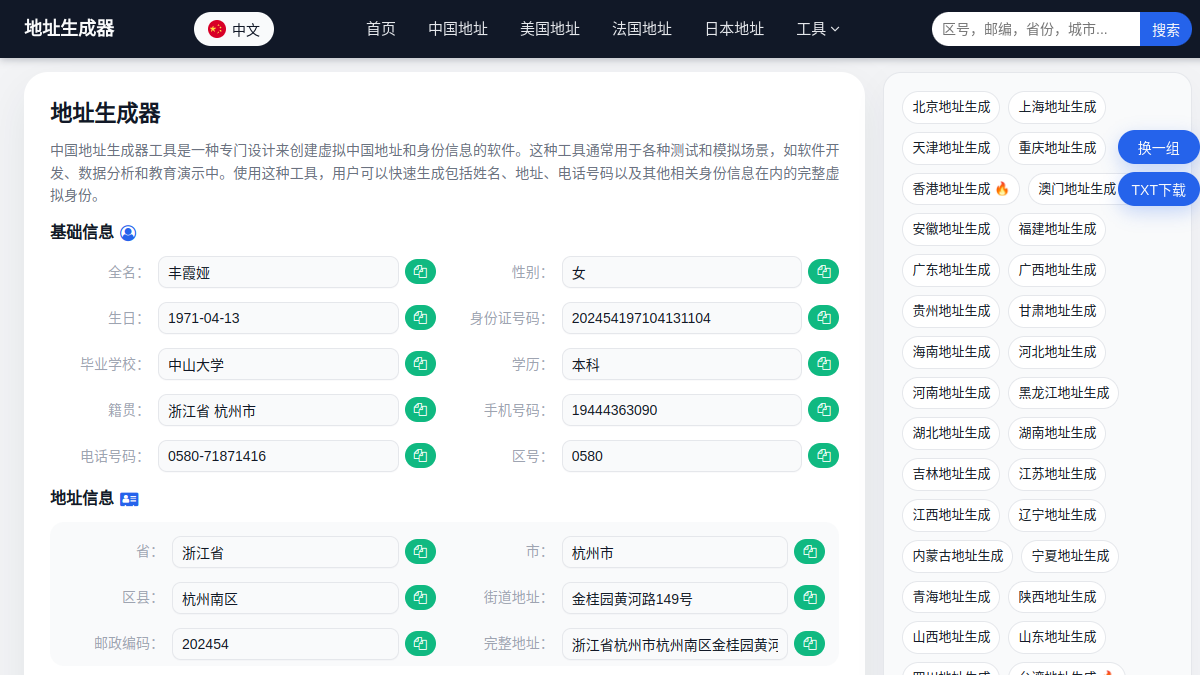Image resolution: width=1200 pixels, height=675 pixels.
Task: Click the ID card icon beside 地址信息
Action: click(129, 499)
